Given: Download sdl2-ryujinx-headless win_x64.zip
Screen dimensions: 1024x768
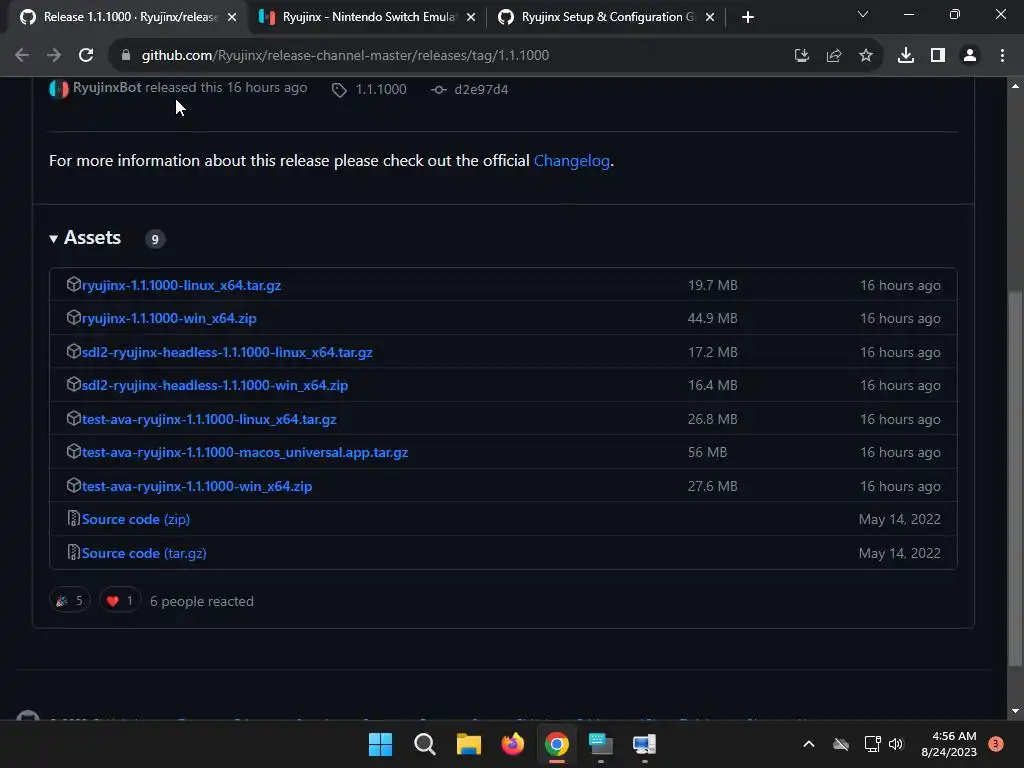Looking at the screenshot, I should tap(215, 385).
